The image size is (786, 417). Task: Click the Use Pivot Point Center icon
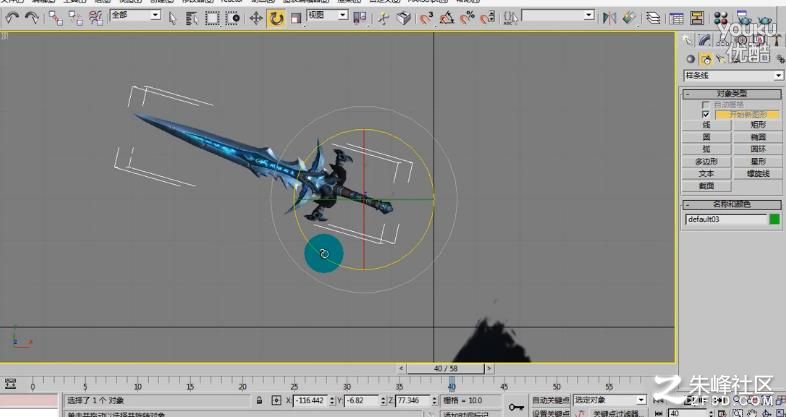pos(359,19)
